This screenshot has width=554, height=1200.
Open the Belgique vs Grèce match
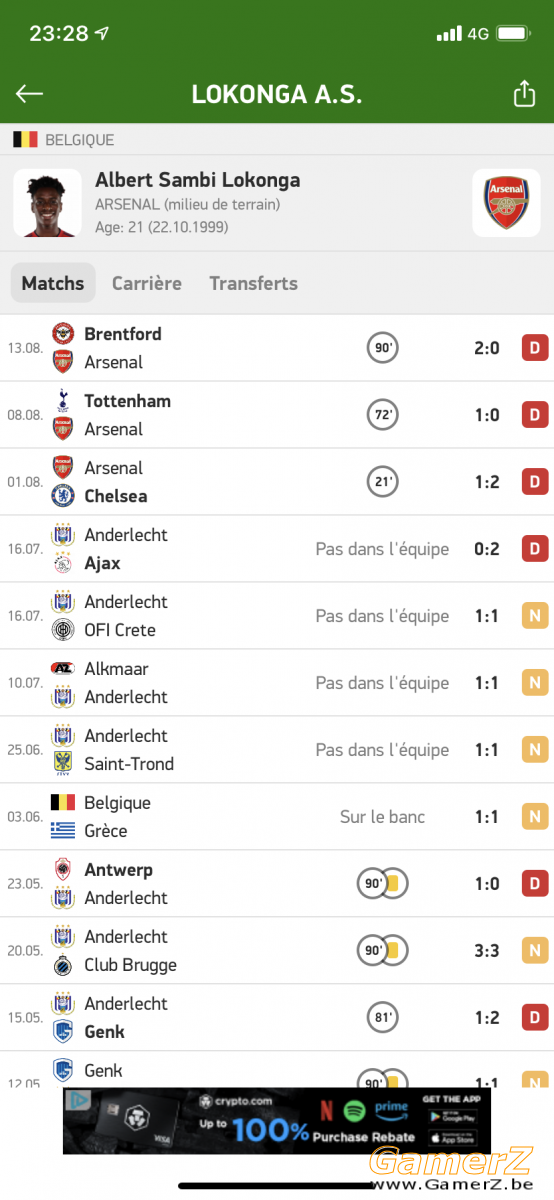[277, 817]
